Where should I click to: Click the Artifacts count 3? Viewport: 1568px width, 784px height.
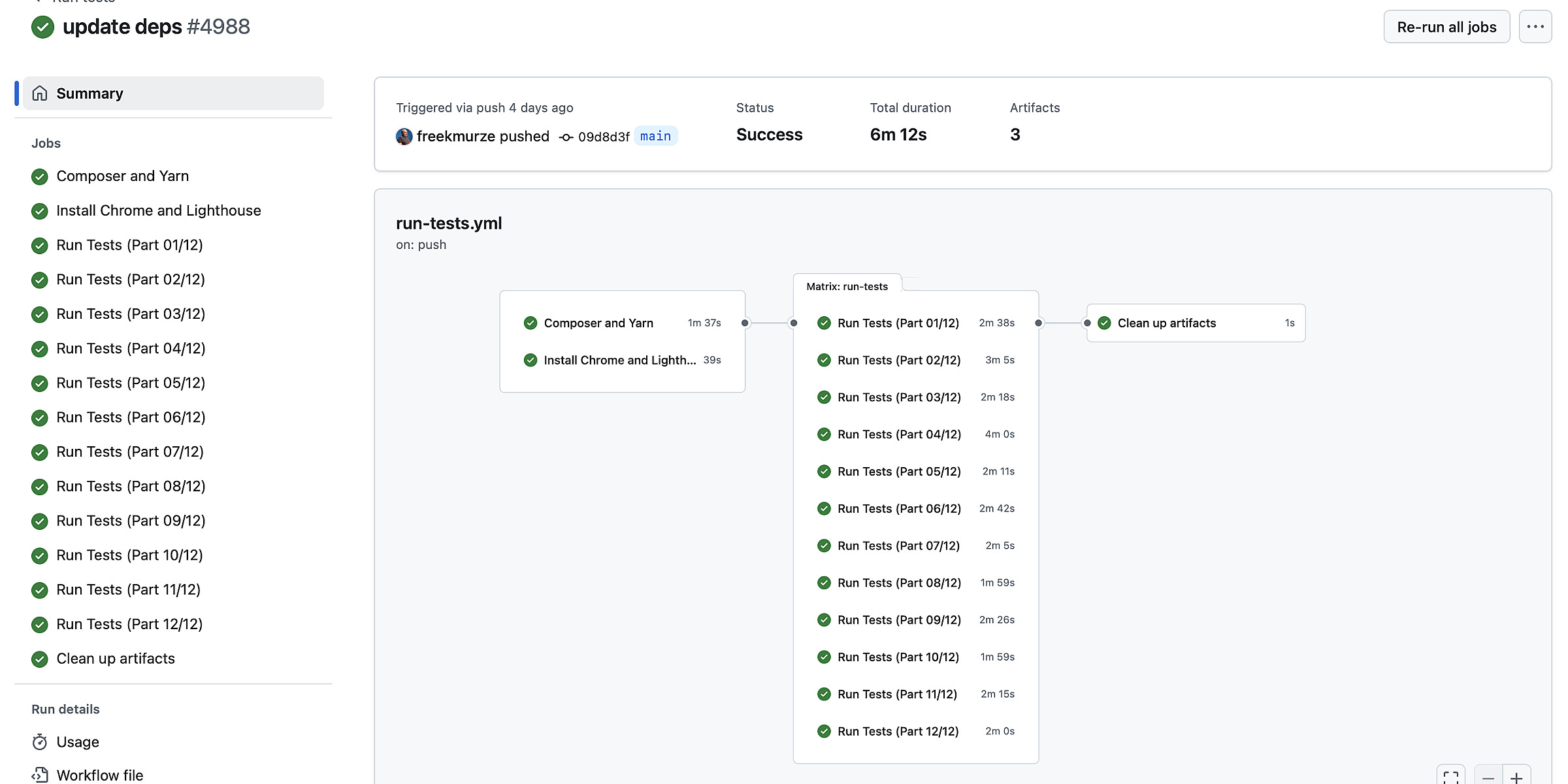pos(1015,135)
